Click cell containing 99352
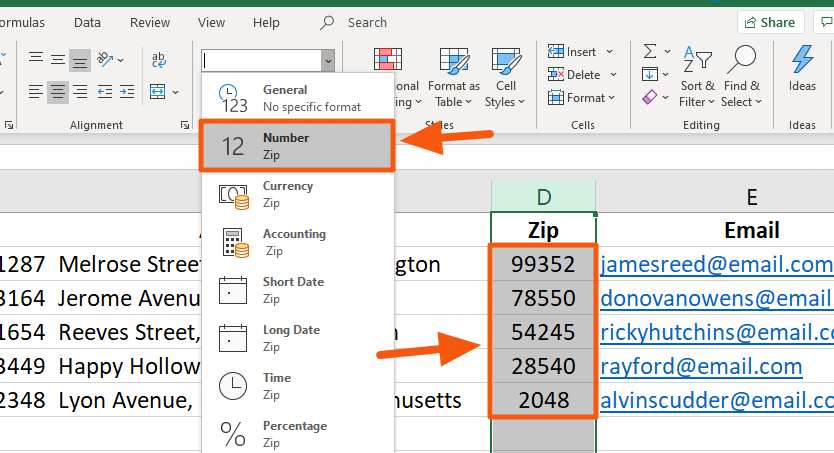Image resolution: width=834 pixels, height=453 pixels. [x=543, y=264]
